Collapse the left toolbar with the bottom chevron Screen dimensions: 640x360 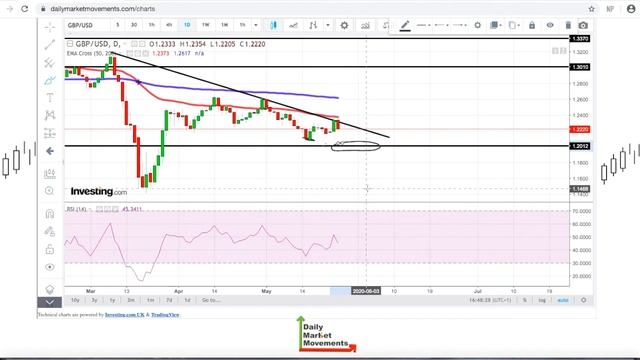click(x=50, y=302)
